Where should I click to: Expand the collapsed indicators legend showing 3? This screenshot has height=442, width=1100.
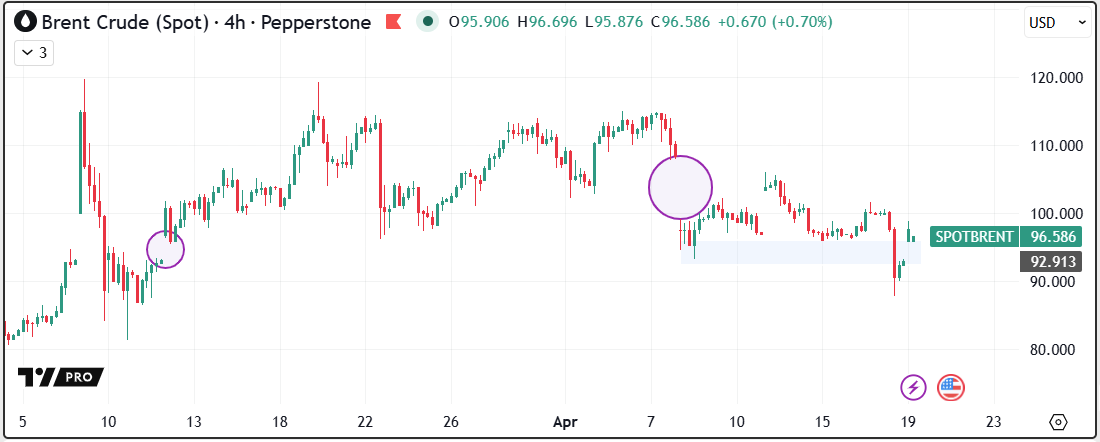[34, 53]
